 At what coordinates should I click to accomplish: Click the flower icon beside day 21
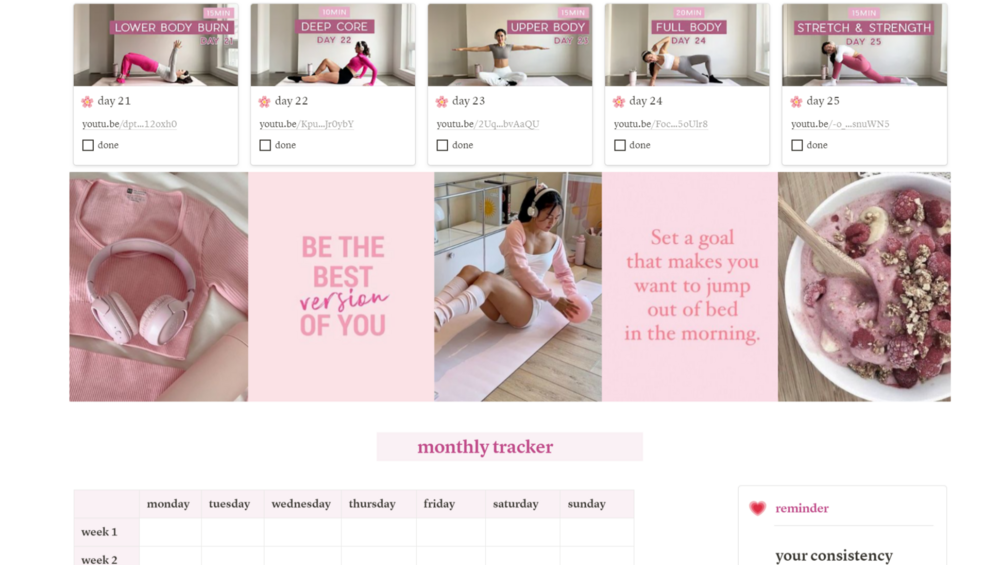tap(87, 101)
